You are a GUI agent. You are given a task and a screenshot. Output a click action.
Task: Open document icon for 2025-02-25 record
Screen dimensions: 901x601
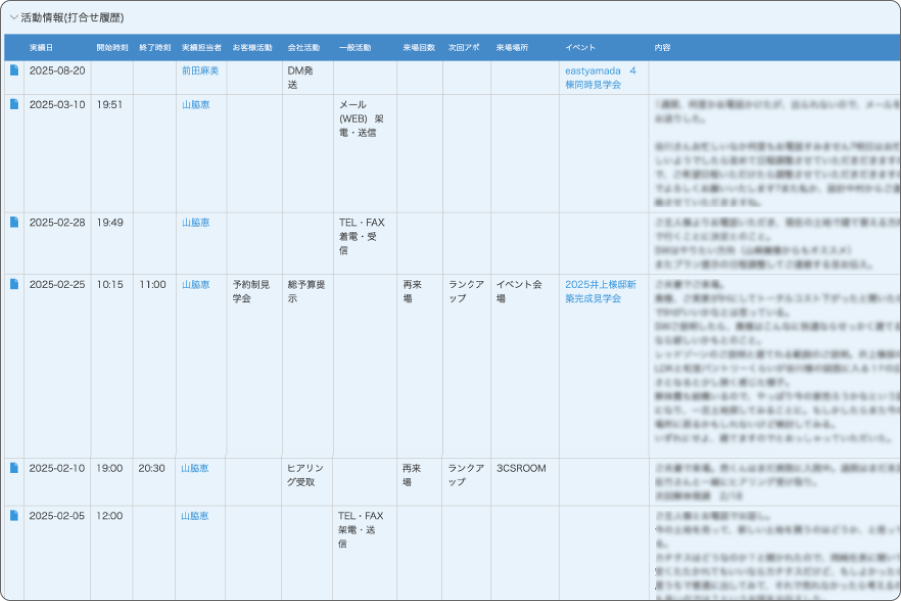click(14, 284)
